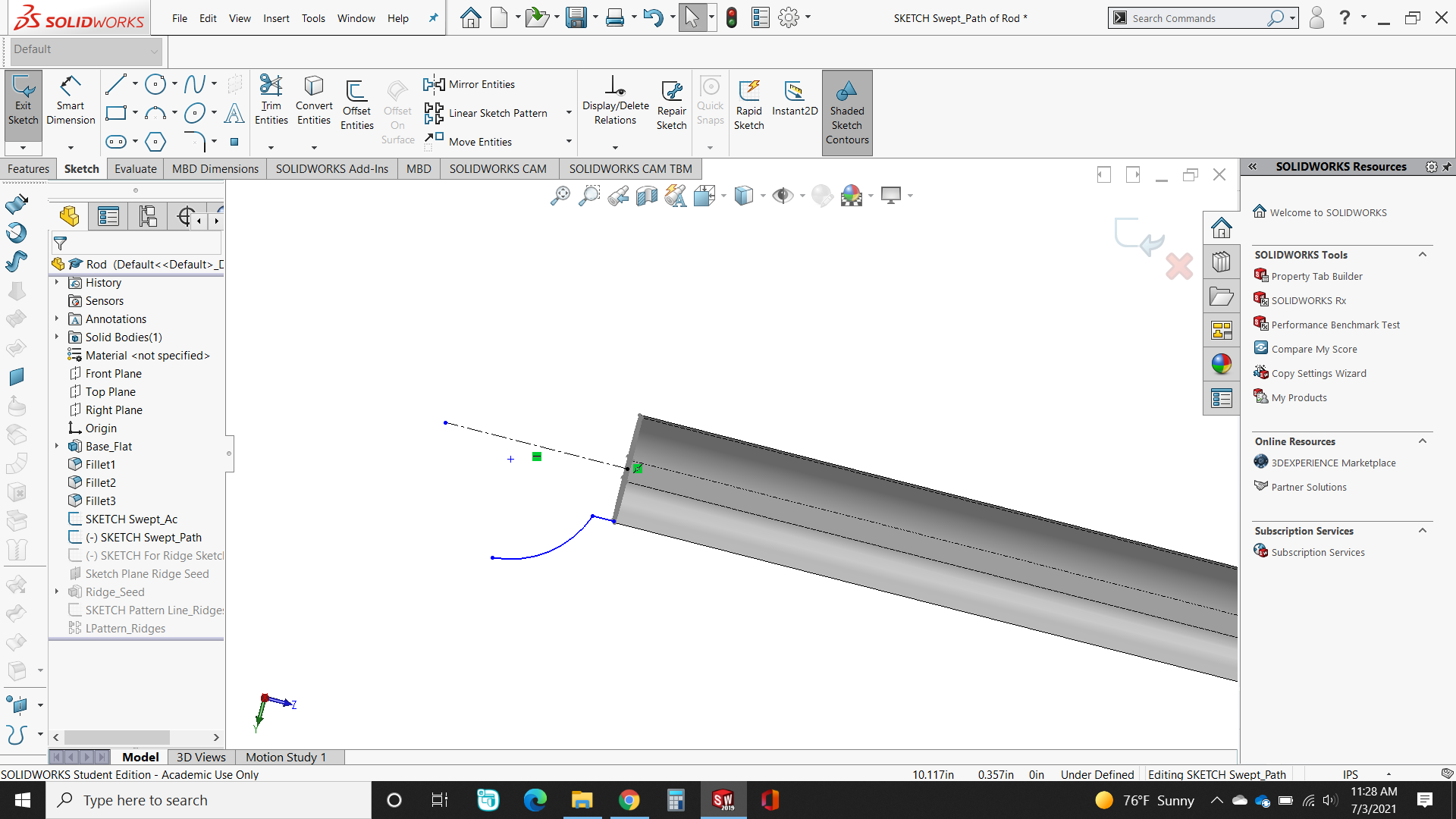The height and width of the screenshot is (819, 1456).
Task: Switch to the Features tab
Action: click(x=28, y=168)
